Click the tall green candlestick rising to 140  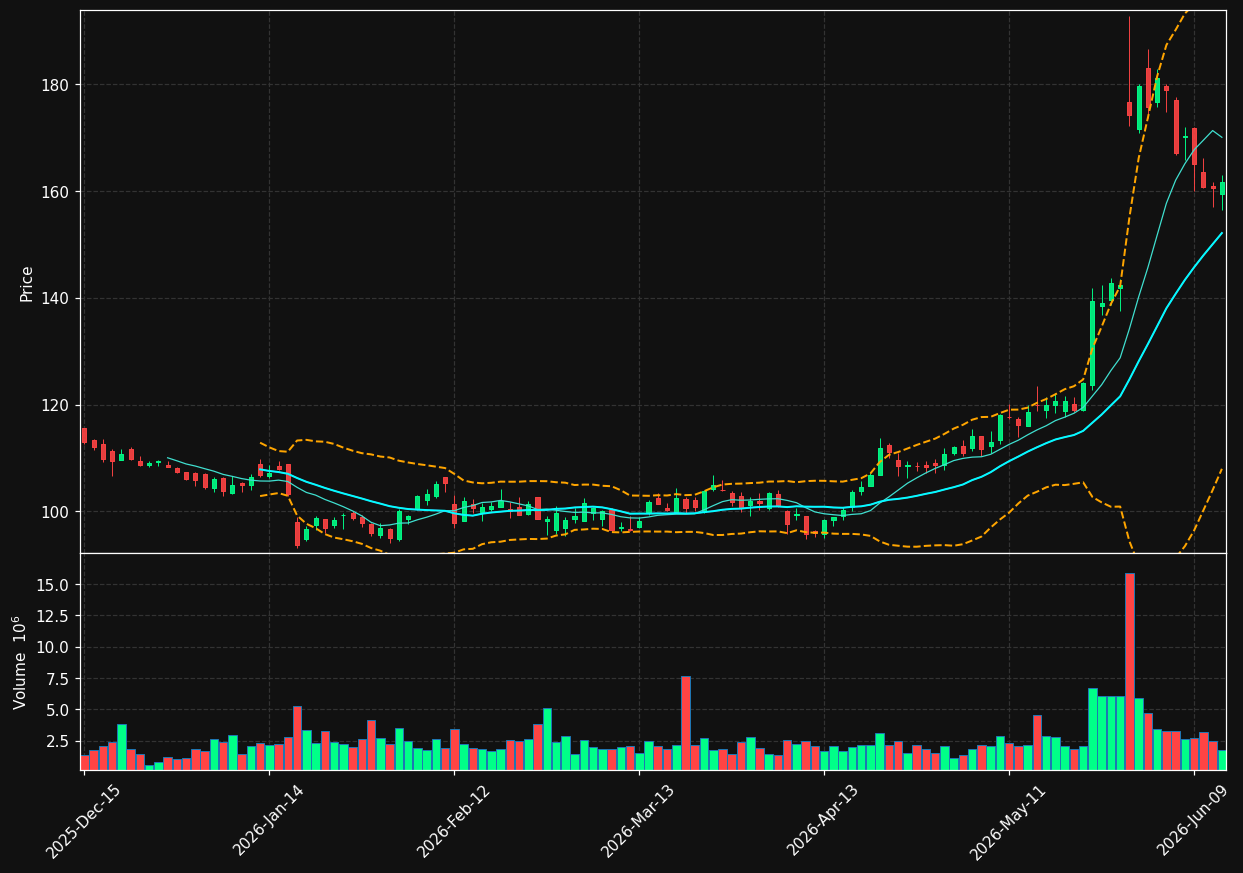(x=1092, y=344)
